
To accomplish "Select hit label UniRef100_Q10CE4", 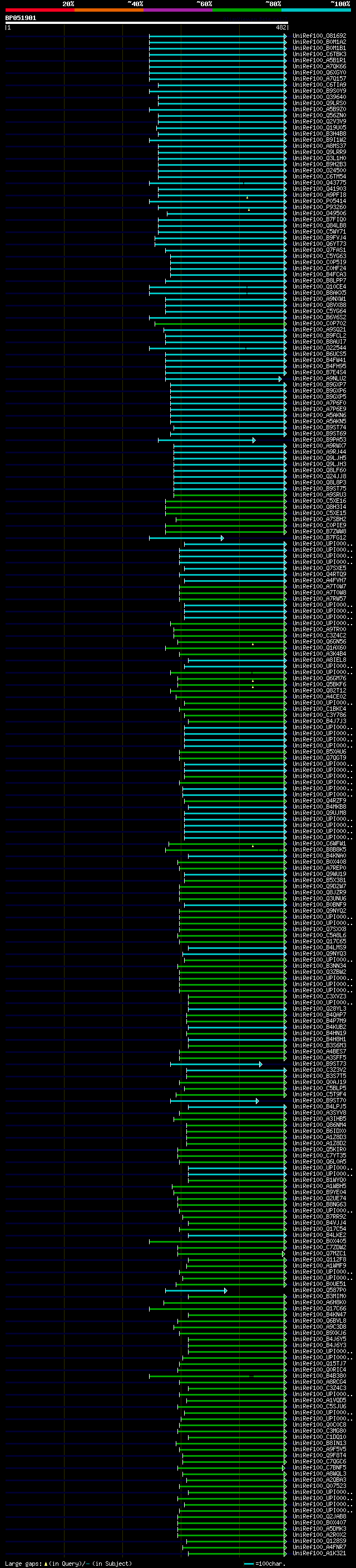I will coord(319,286).
